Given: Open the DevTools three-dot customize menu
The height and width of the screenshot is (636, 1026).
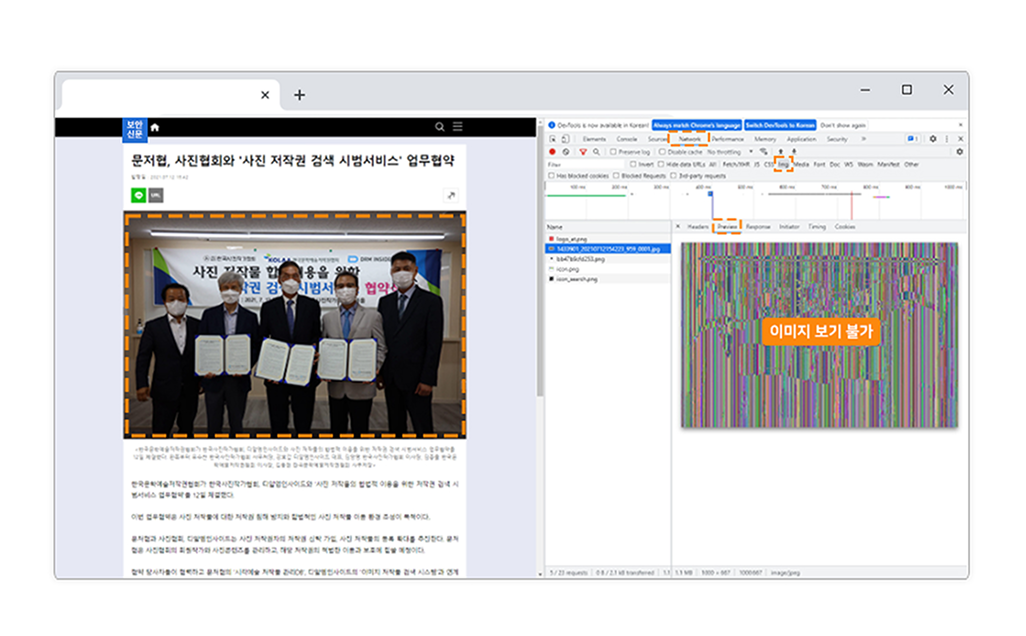Looking at the screenshot, I should [x=947, y=139].
